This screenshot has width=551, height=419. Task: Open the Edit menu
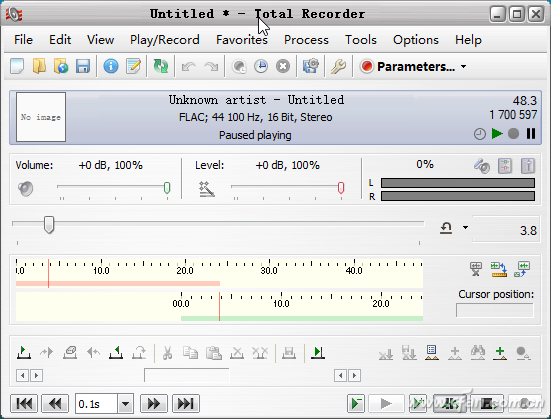(x=60, y=40)
